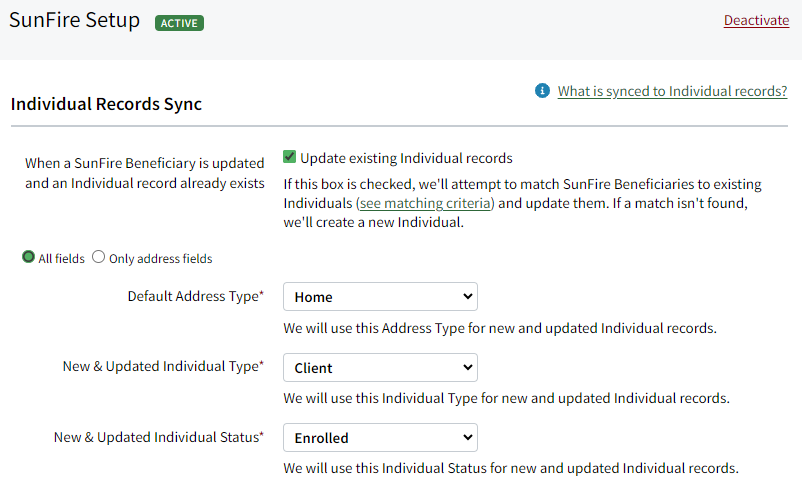Click the Individual Records Sync heading
The height and width of the screenshot is (499, 802).
point(106,104)
